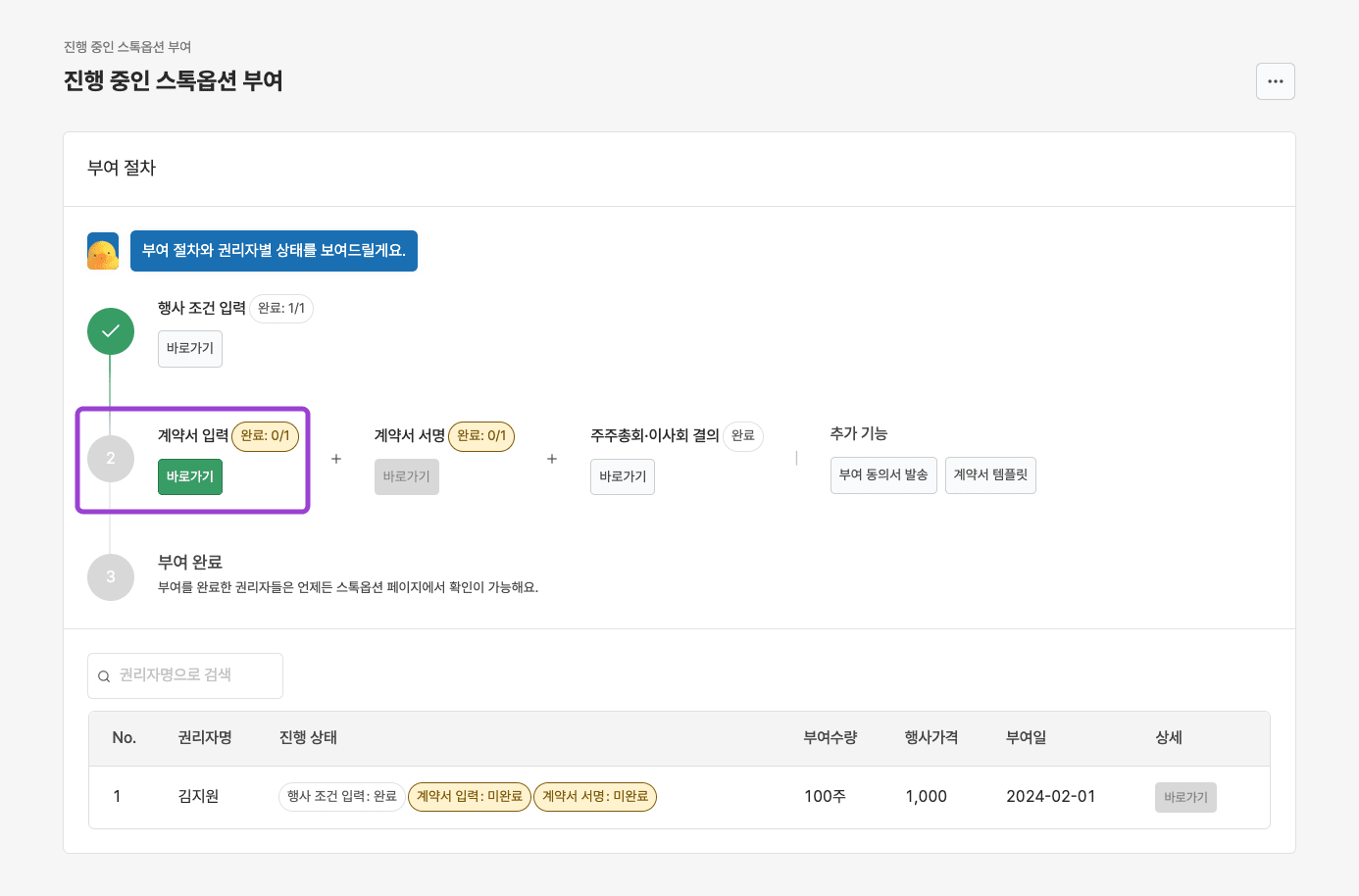Open the three-dot more options menu
The height and width of the screenshot is (896, 1359).
(x=1275, y=81)
